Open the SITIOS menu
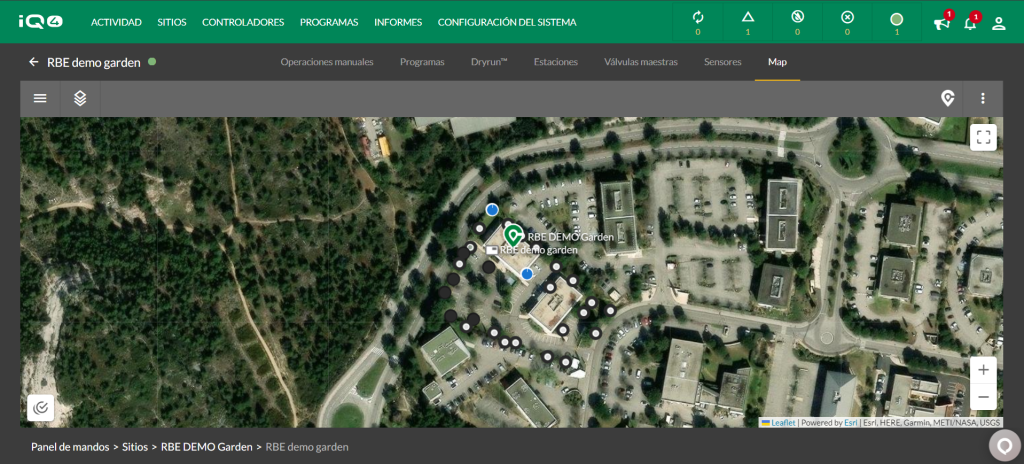The width and height of the screenshot is (1024, 464). (x=172, y=22)
